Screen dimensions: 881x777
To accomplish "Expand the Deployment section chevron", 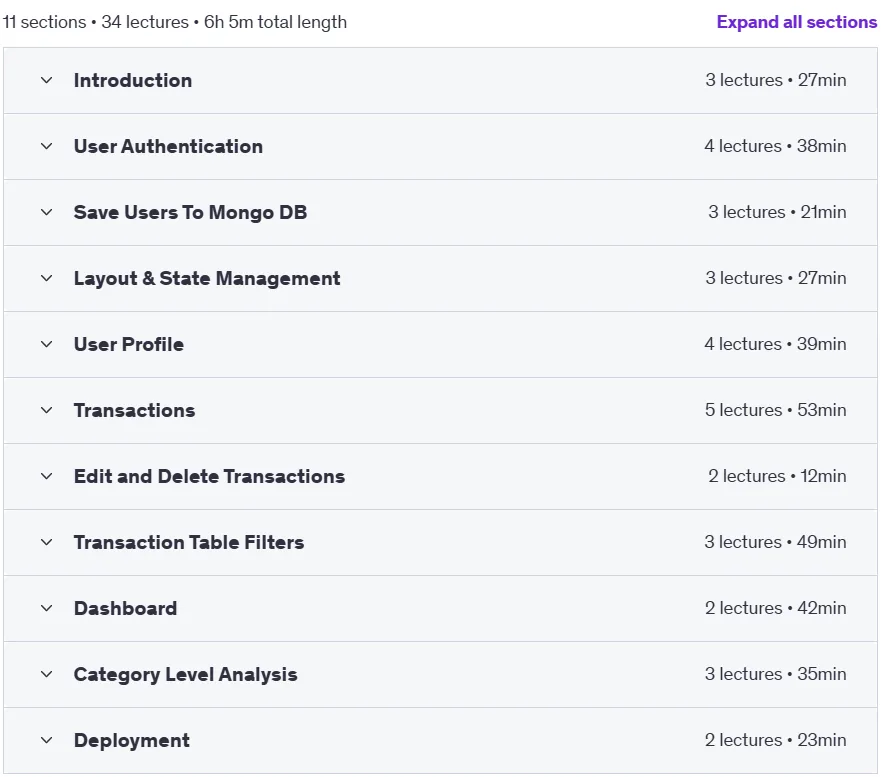I will click(47, 740).
